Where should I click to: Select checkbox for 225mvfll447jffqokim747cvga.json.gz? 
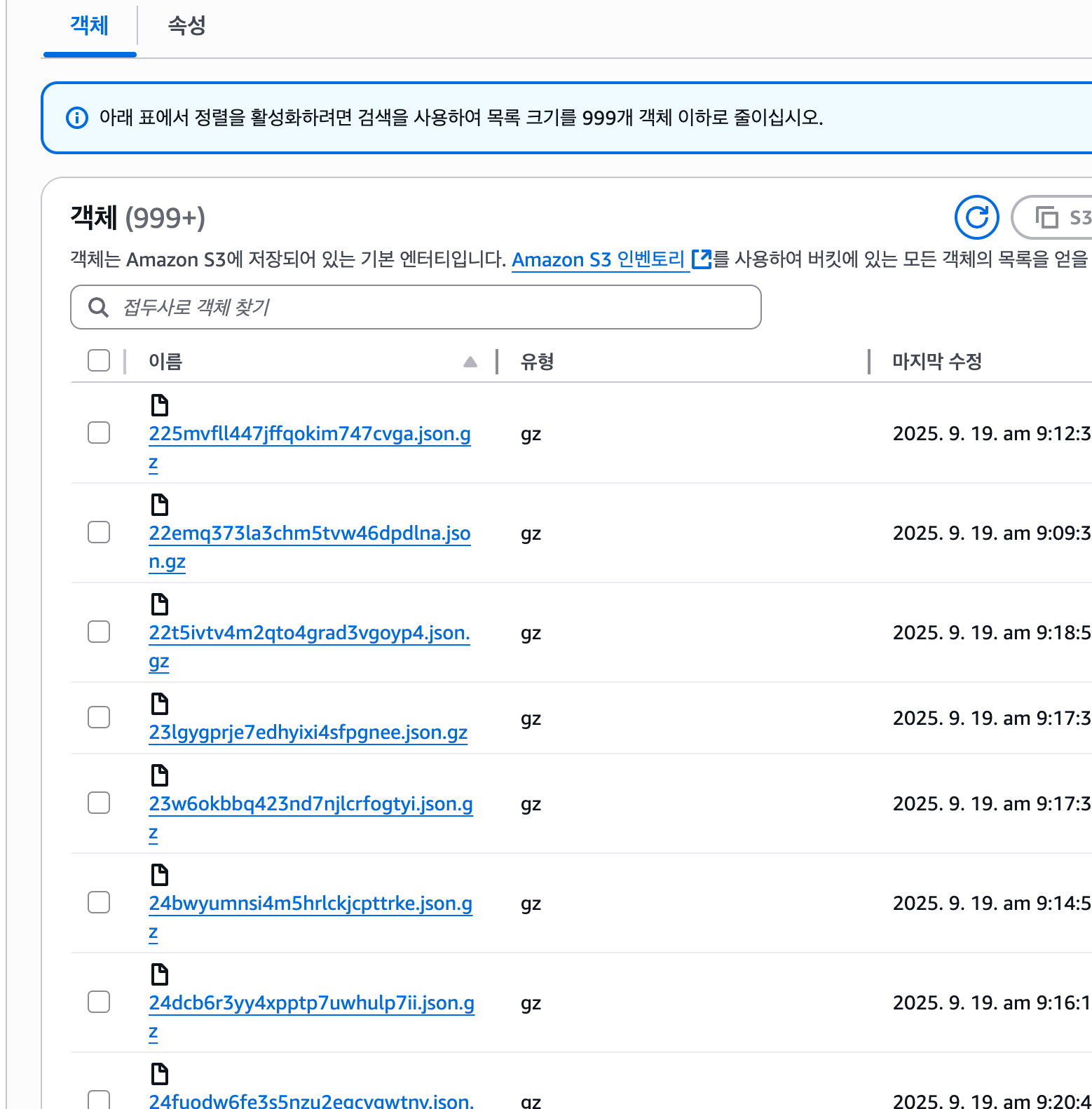tap(99, 433)
